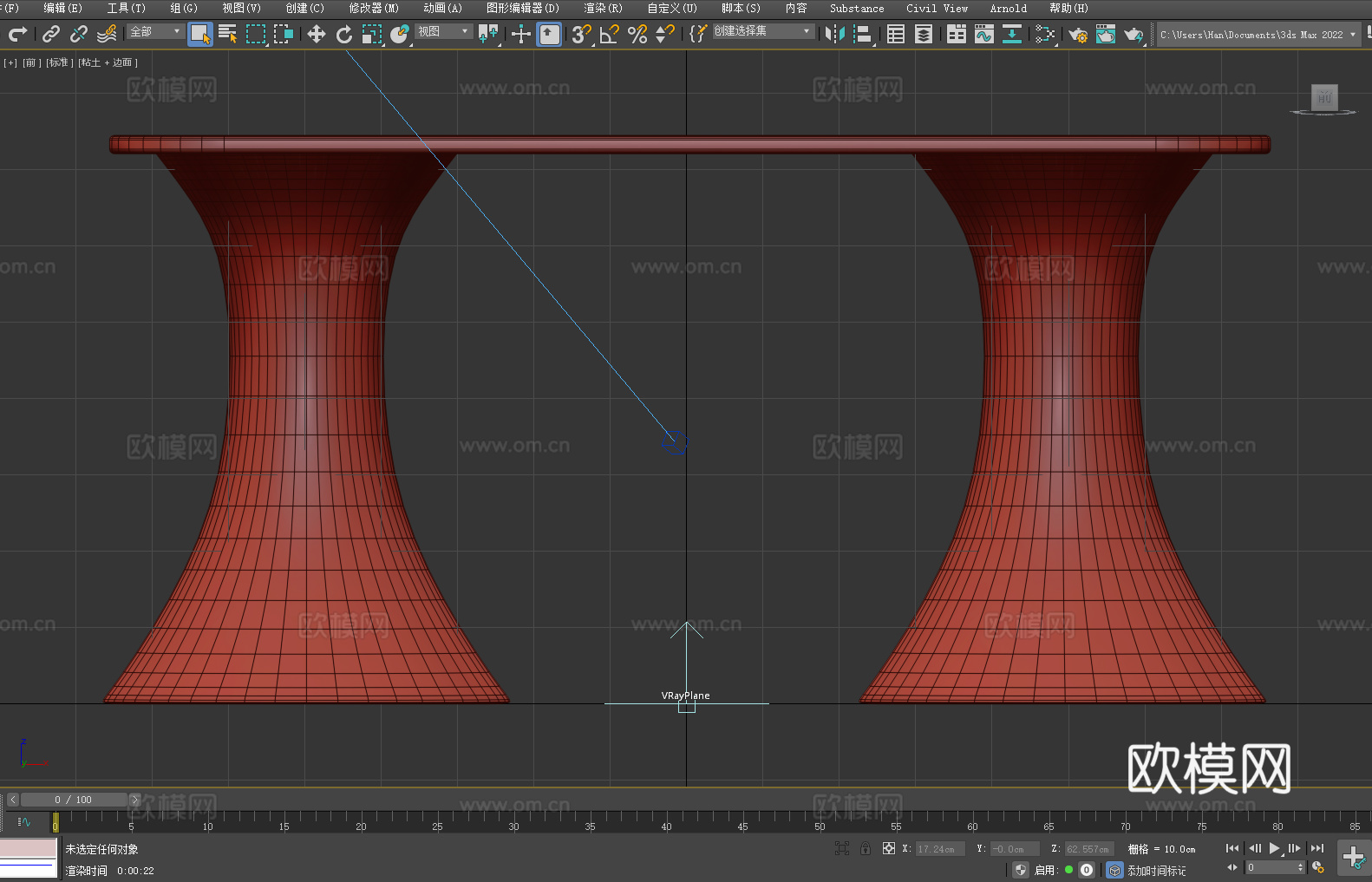This screenshot has width=1372, height=882.
Task: Click the Align tool icon
Action: coord(863,34)
